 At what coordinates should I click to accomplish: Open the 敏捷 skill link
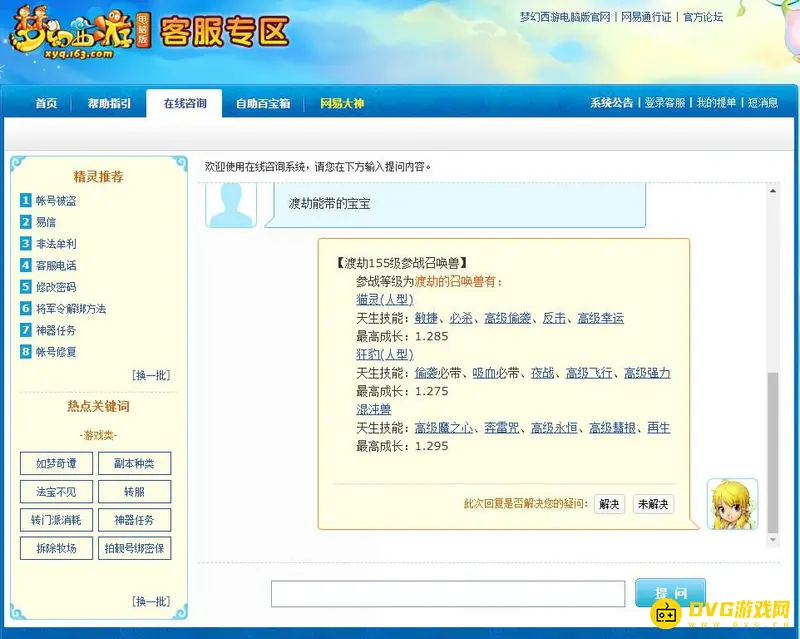(426, 318)
